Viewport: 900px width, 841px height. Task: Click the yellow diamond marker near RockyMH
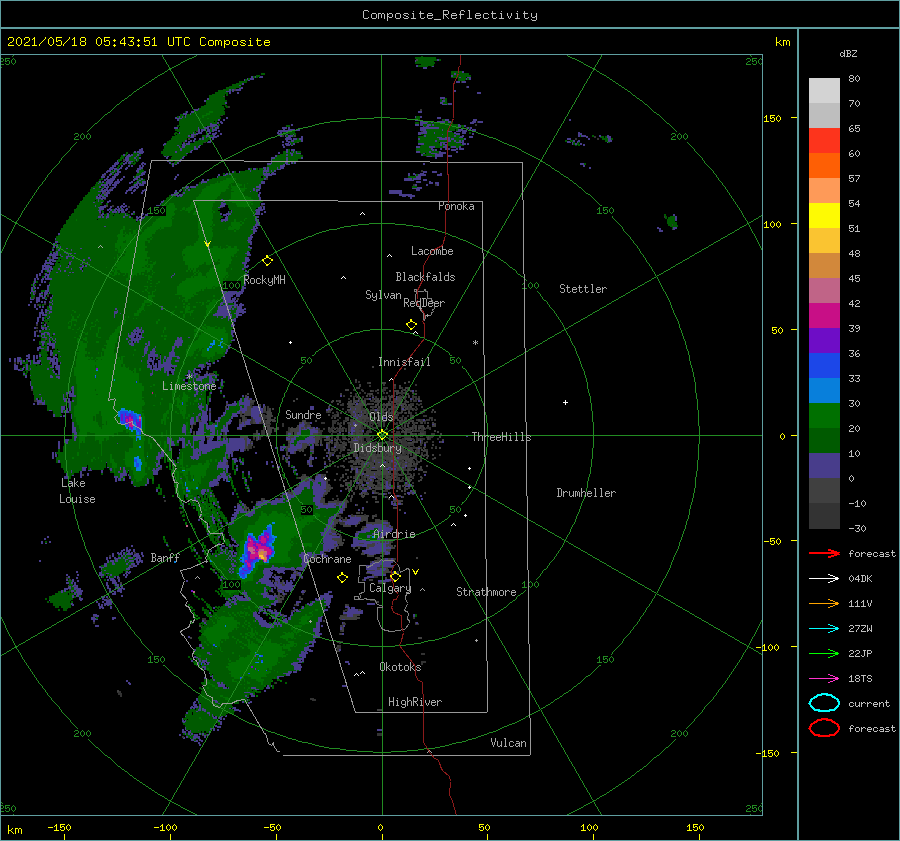click(x=267, y=261)
